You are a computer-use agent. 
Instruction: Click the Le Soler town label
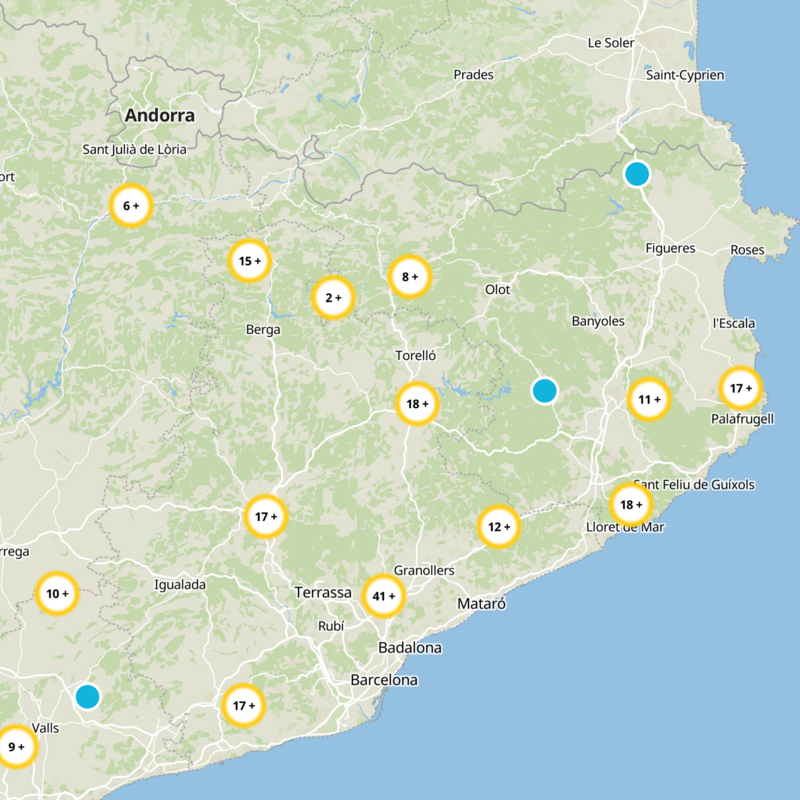[x=611, y=43]
